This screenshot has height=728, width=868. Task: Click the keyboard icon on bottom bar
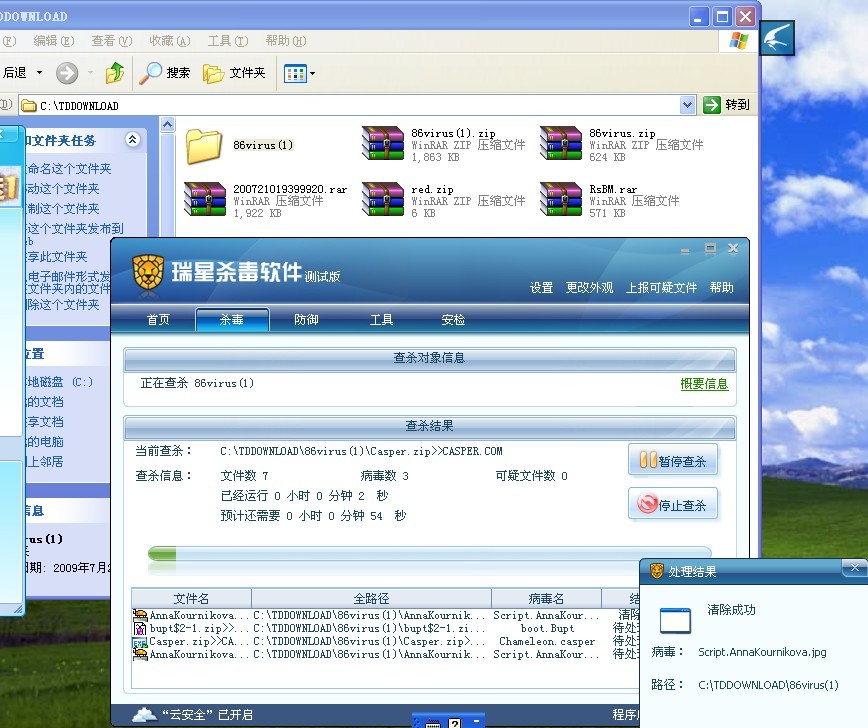tap(433, 724)
